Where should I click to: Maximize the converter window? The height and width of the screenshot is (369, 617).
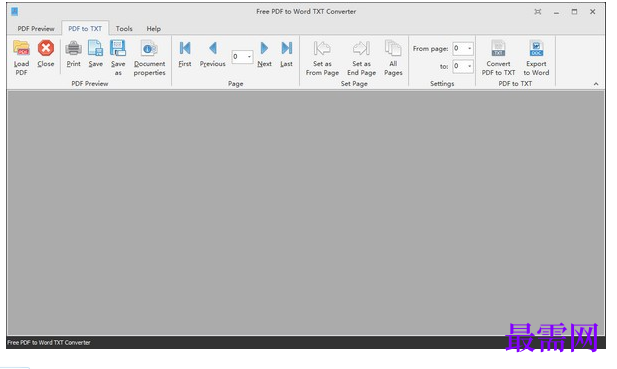[574, 12]
